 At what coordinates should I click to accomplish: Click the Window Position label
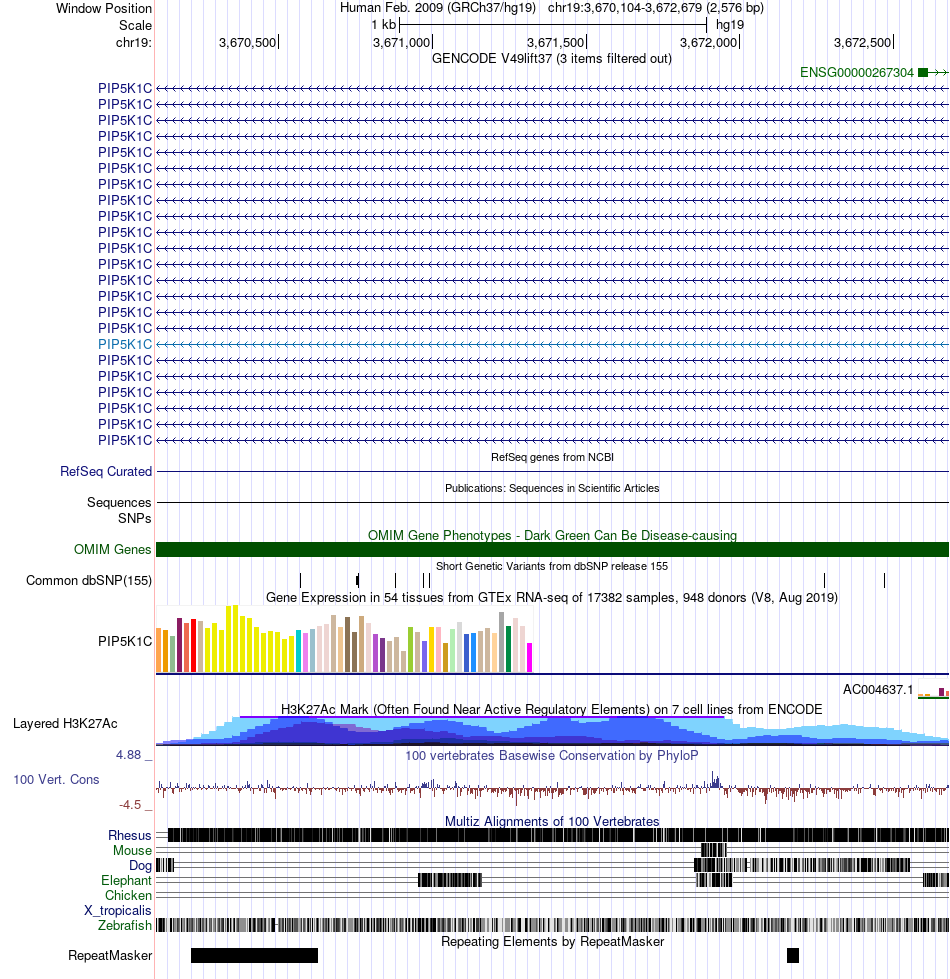(x=104, y=9)
